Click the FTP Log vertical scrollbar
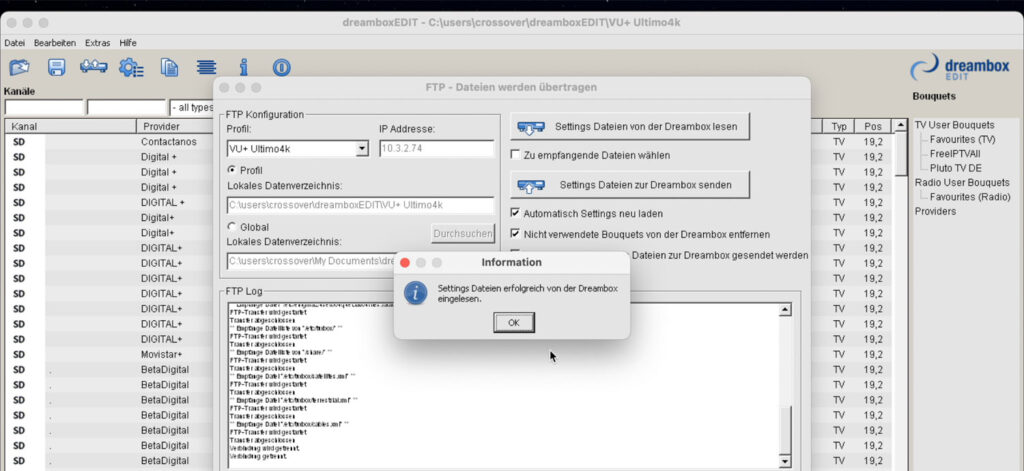1024x471 pixels. coord(784,380)
